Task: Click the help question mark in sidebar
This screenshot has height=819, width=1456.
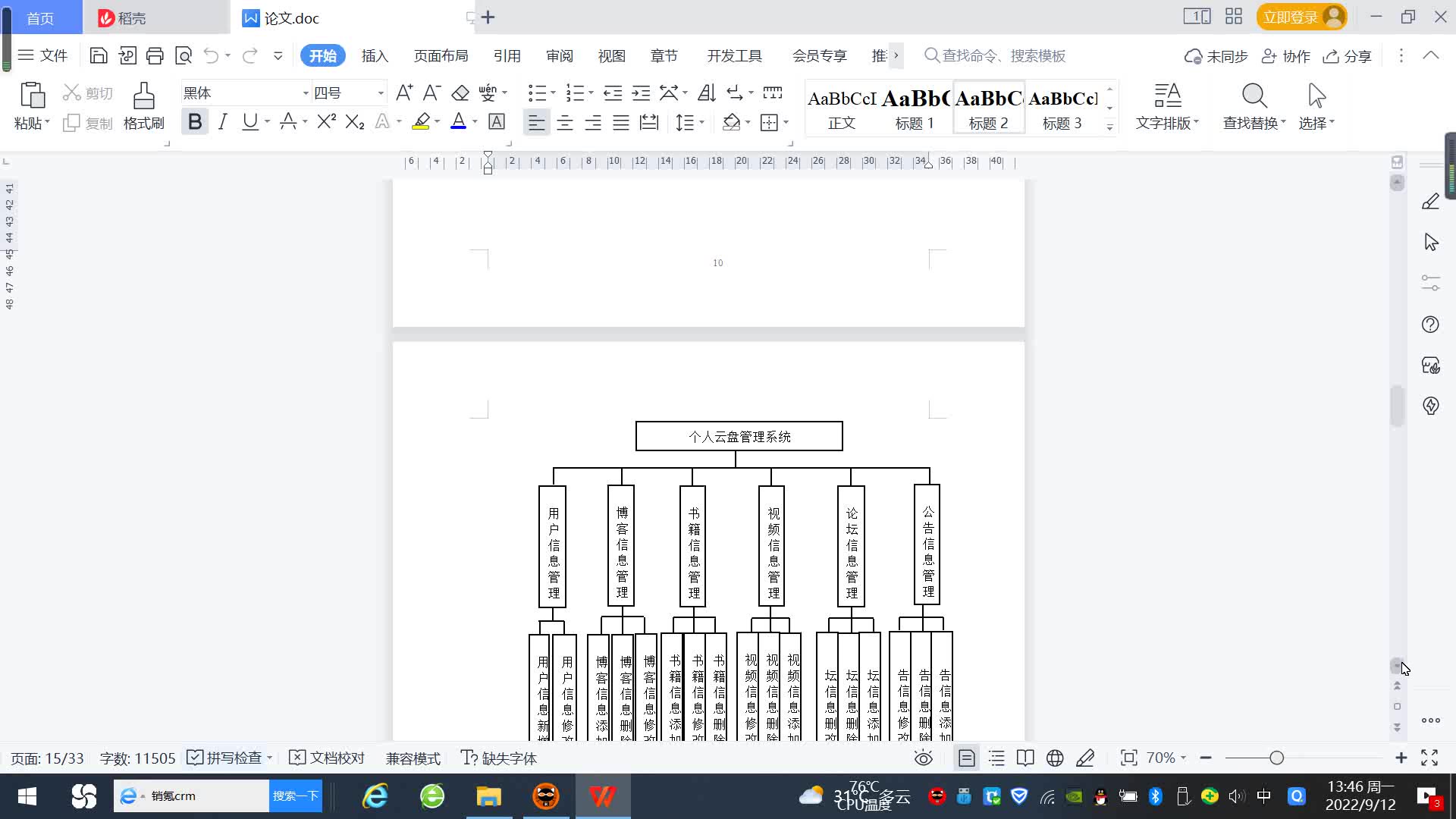Action: 1430,325
